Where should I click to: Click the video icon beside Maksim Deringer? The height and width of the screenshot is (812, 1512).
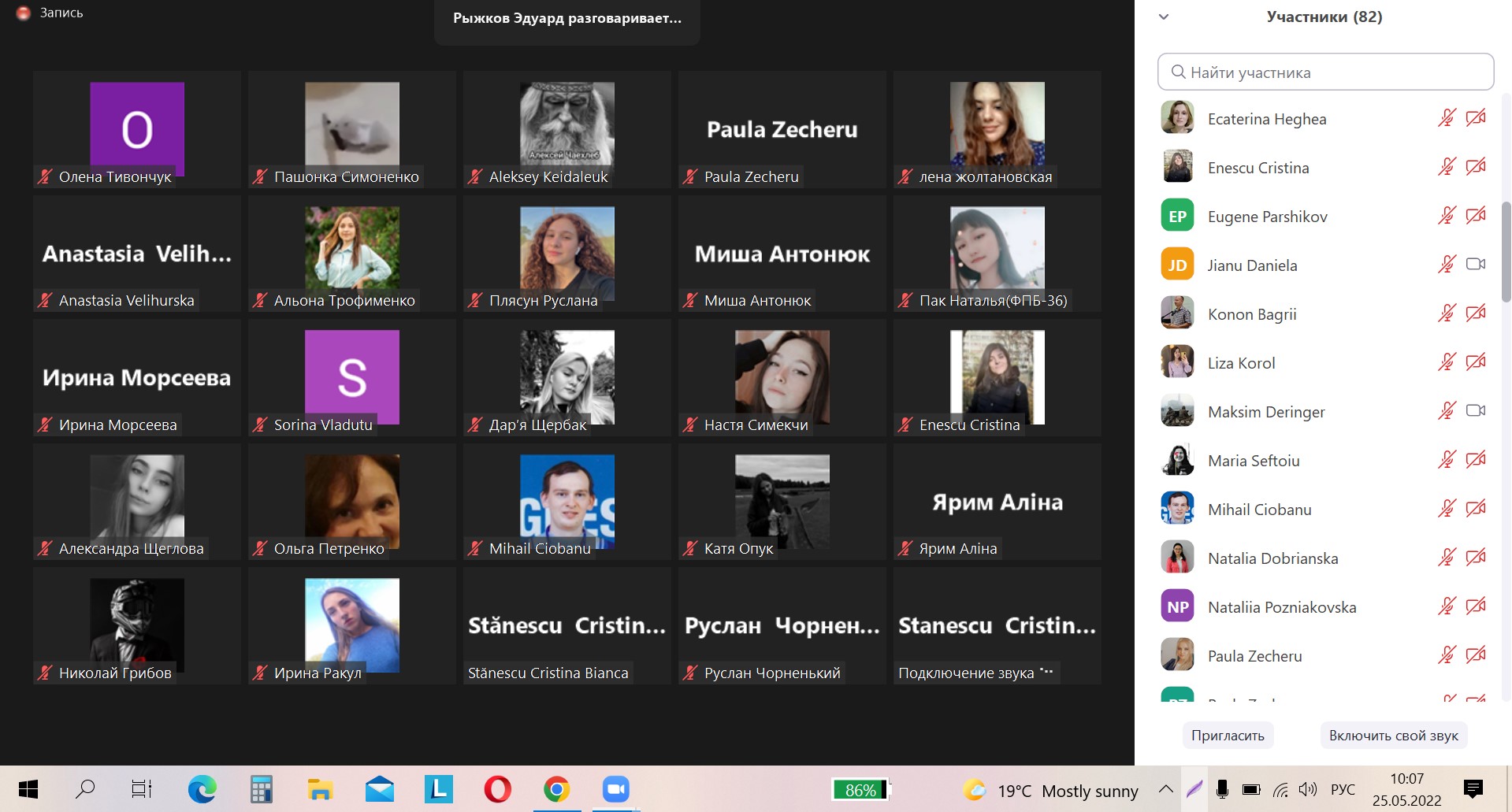tap(1475, 411)
